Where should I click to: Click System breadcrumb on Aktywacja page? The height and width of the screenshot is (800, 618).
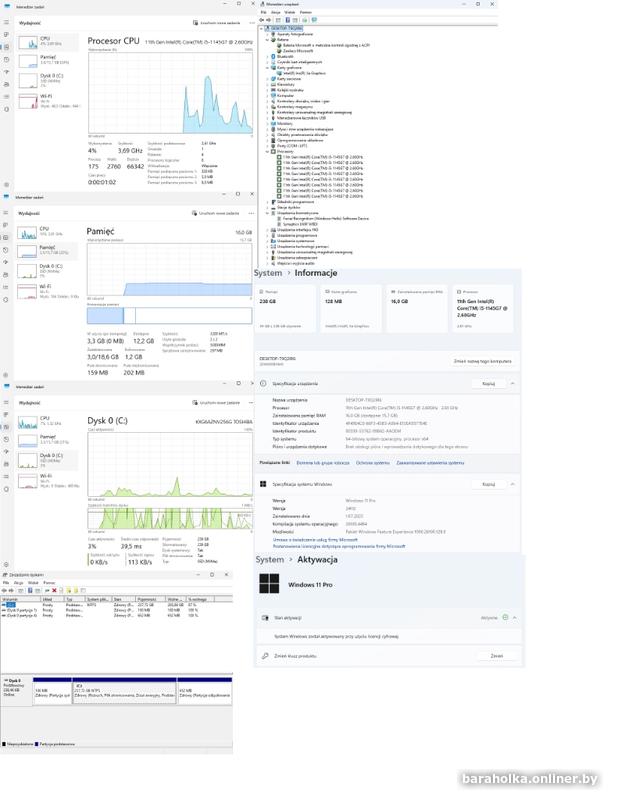(269, 560)
